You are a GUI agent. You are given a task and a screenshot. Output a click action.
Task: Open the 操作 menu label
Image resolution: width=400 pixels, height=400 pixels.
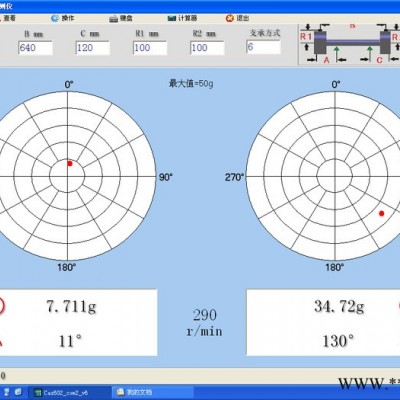coord(68,18)
